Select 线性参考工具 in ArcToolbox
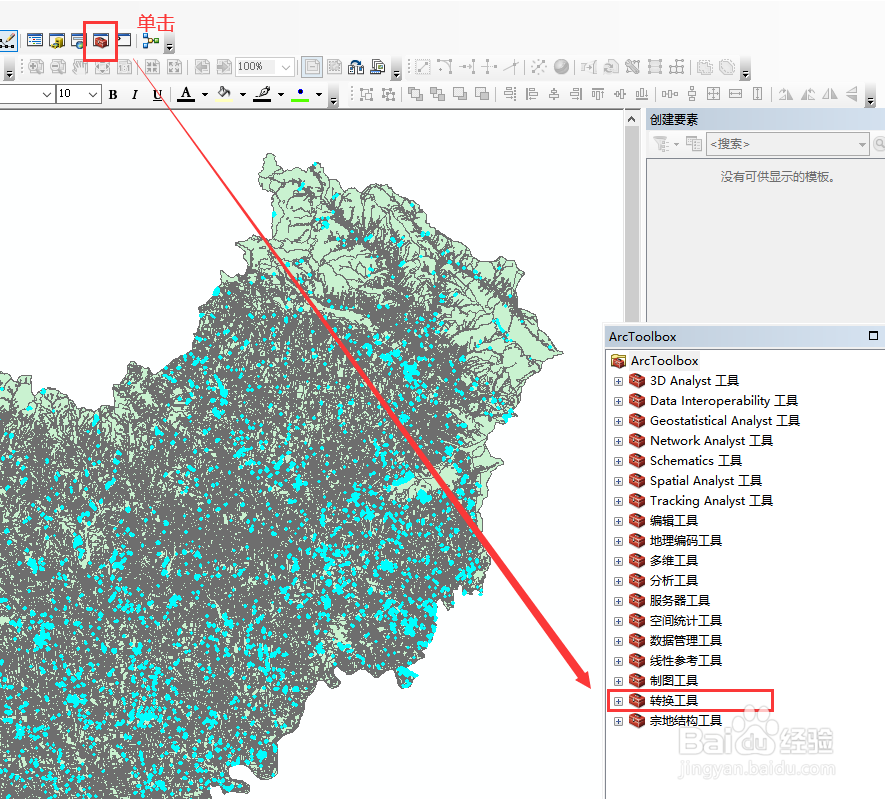Viewport: 885px width, 799px height. pos(685,661)
